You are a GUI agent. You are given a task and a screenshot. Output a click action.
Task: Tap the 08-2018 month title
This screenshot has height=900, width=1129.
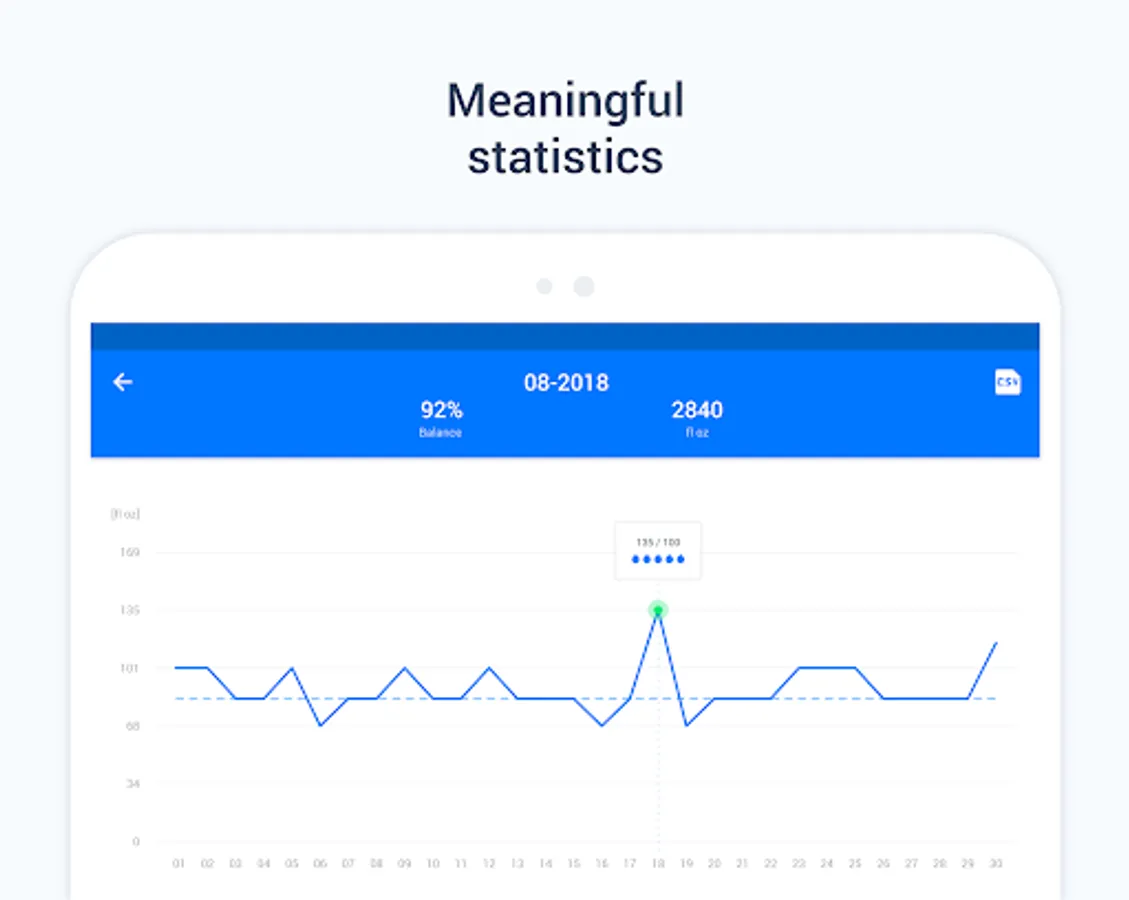coord(566,382)
